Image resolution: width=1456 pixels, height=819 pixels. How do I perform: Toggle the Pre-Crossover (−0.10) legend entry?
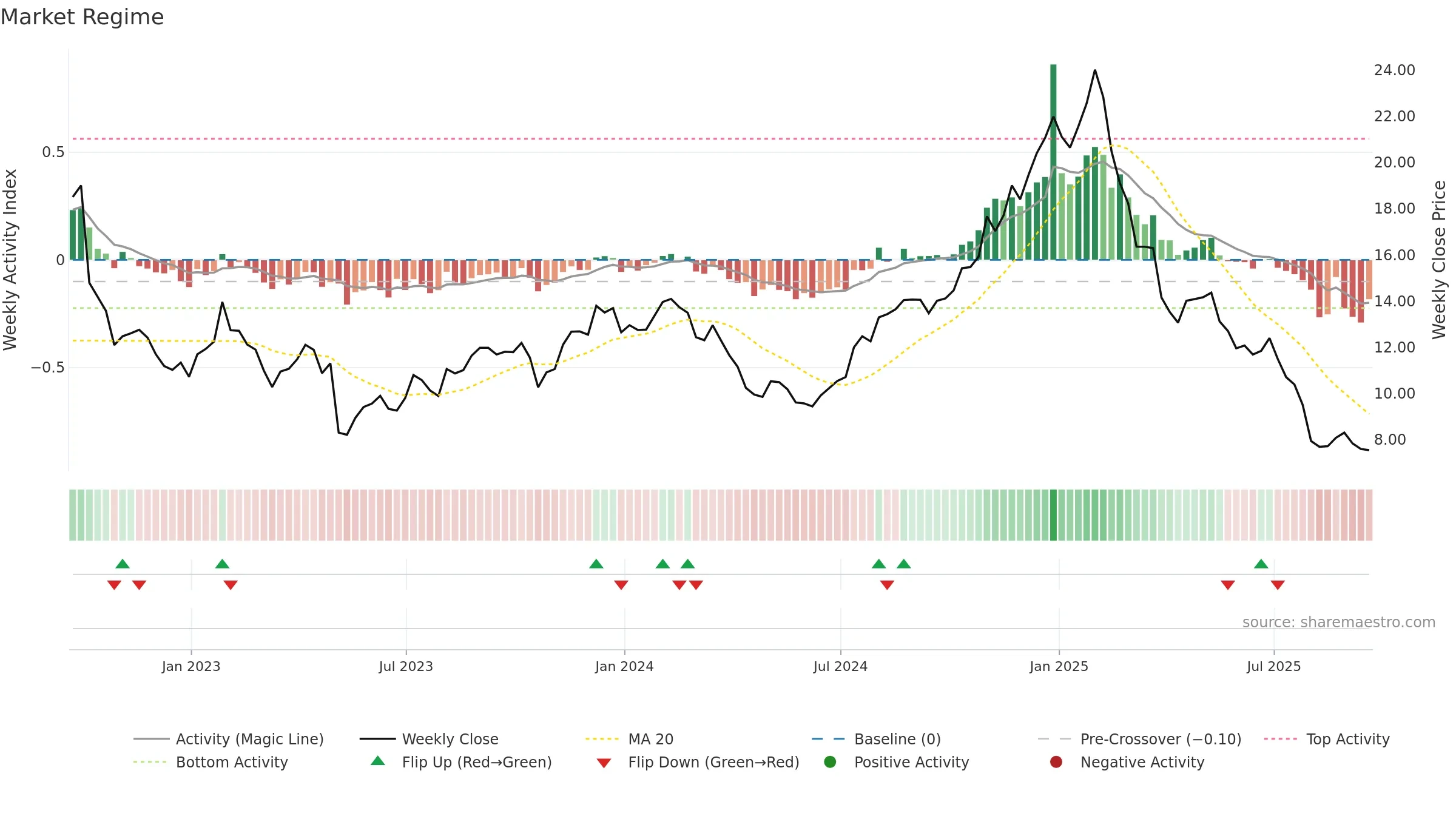[x=1139, y=739]
